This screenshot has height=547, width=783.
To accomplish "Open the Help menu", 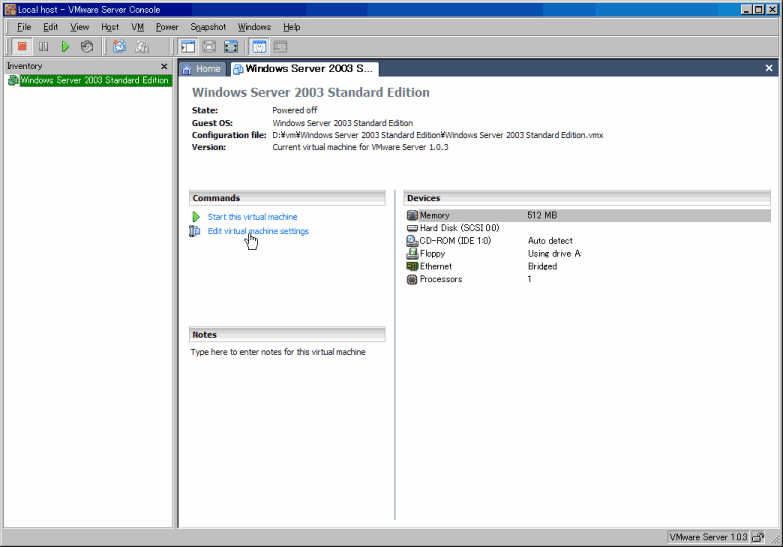I will click(292, 27).
